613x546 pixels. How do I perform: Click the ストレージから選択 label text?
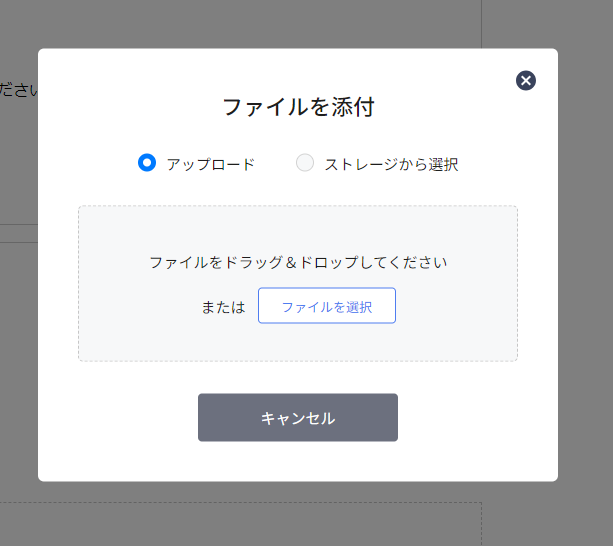point(391,165)
